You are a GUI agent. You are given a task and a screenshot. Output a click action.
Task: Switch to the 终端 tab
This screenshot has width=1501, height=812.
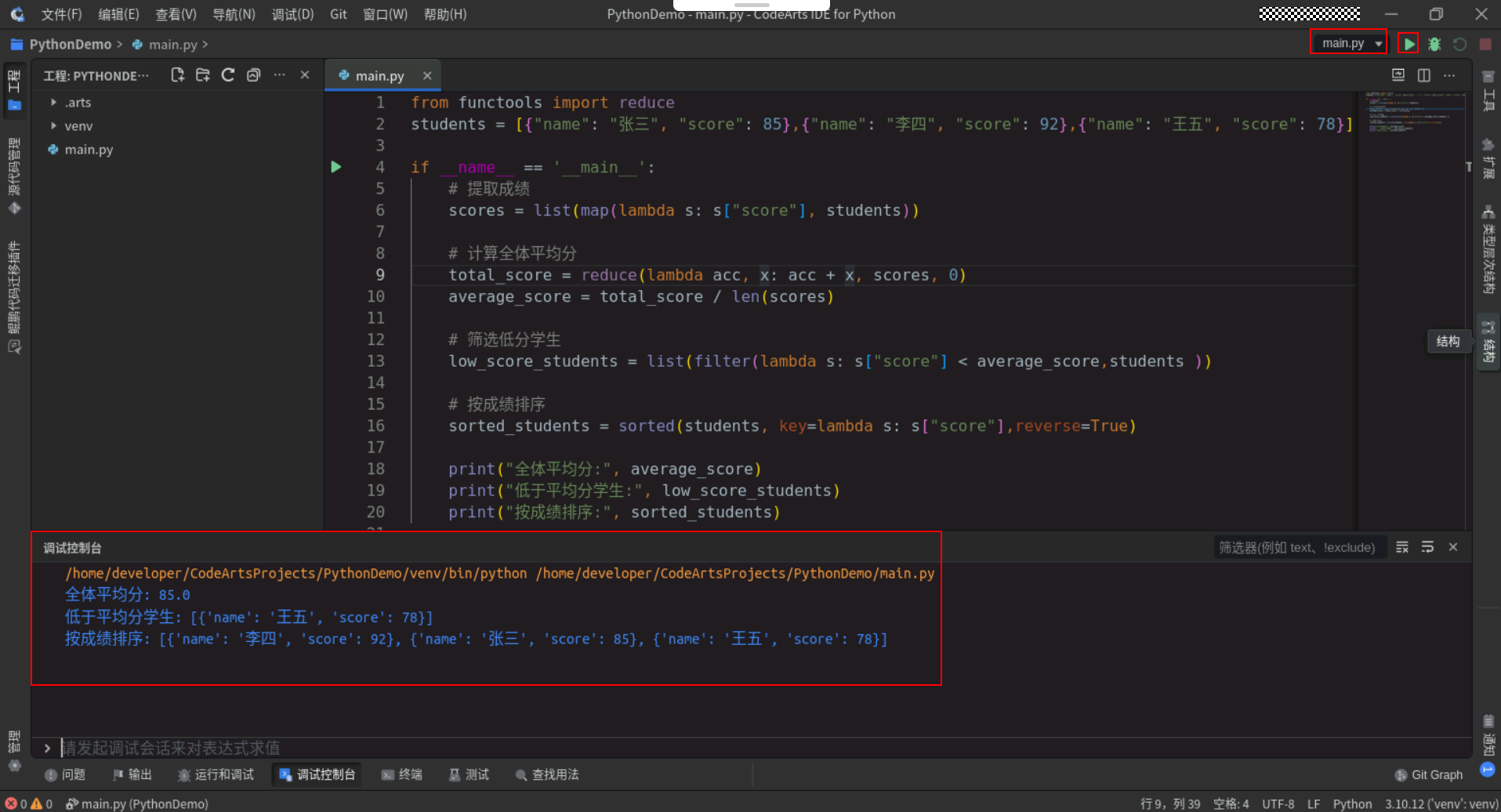click(x=401, y=774)
